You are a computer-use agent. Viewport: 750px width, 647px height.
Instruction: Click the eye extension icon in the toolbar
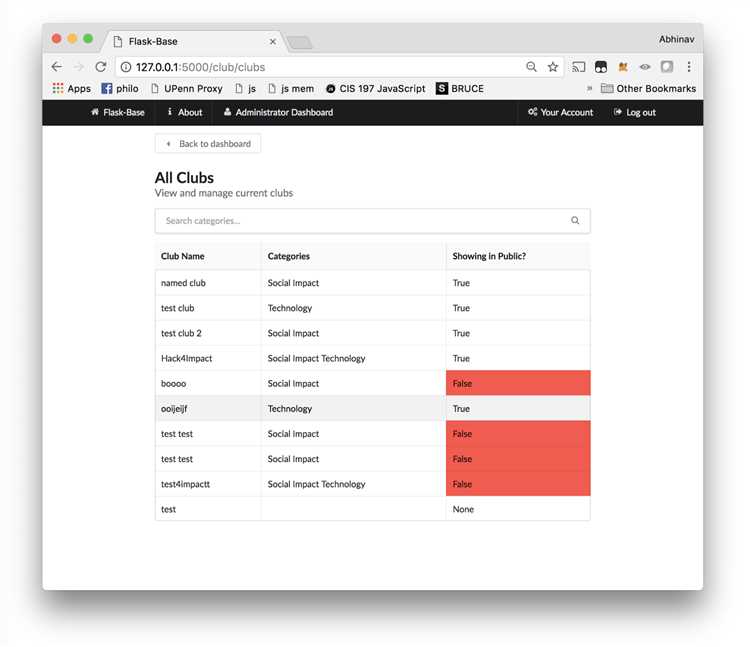[x=645, y=67]
